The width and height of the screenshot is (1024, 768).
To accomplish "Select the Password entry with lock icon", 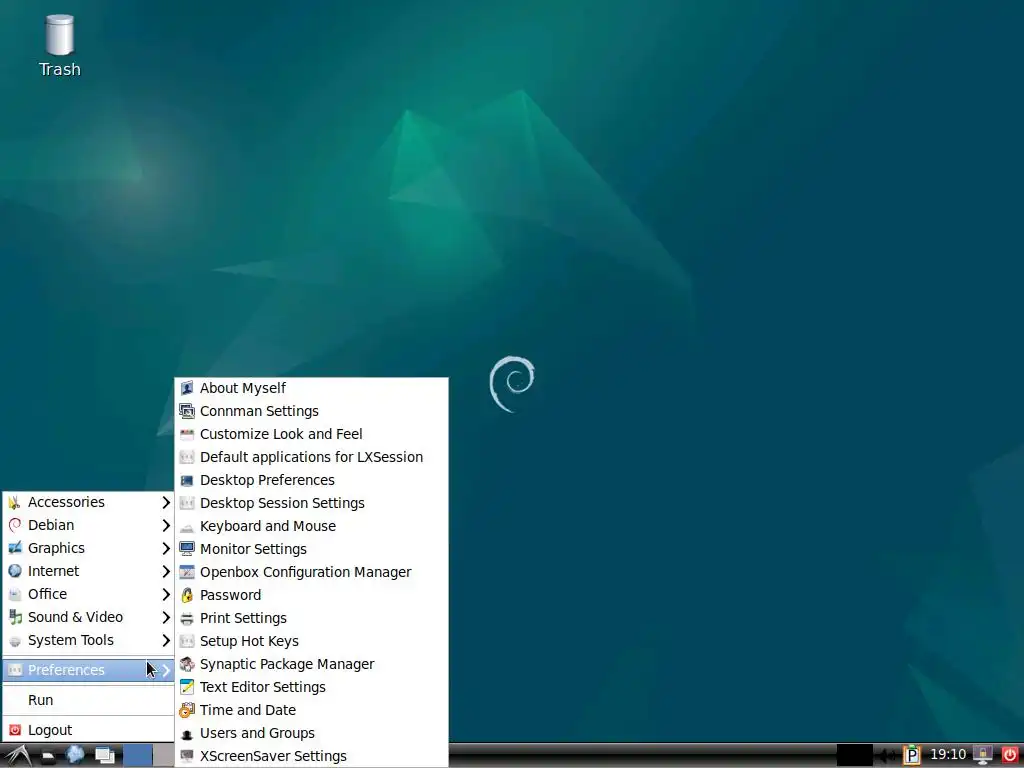I will coord(312,595).
